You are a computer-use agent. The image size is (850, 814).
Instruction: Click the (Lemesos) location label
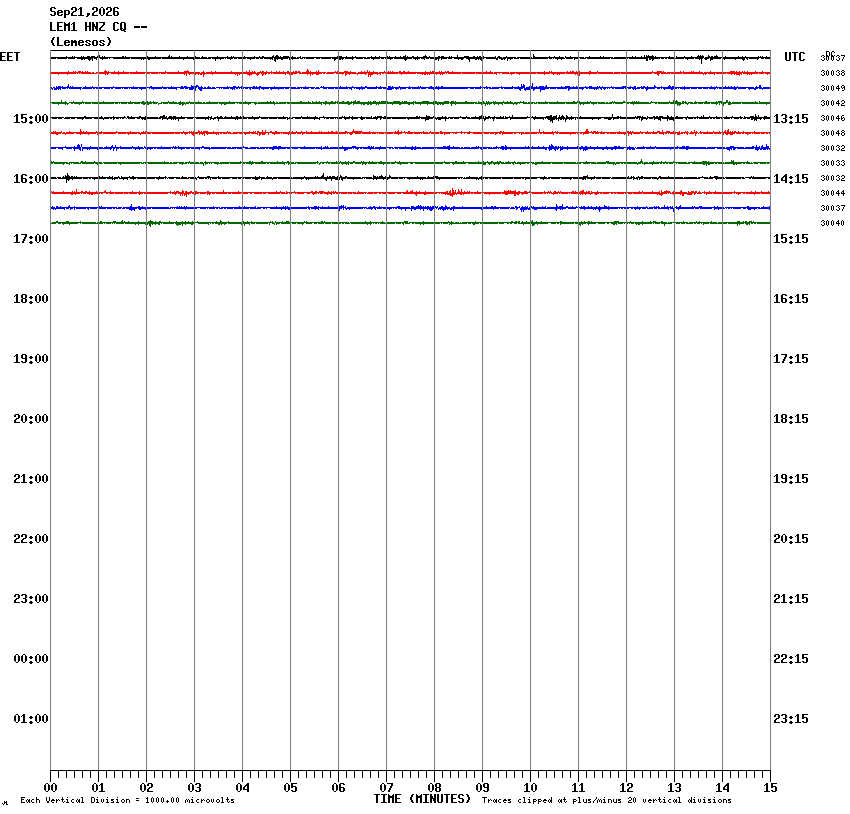click(x=81, y=42)
